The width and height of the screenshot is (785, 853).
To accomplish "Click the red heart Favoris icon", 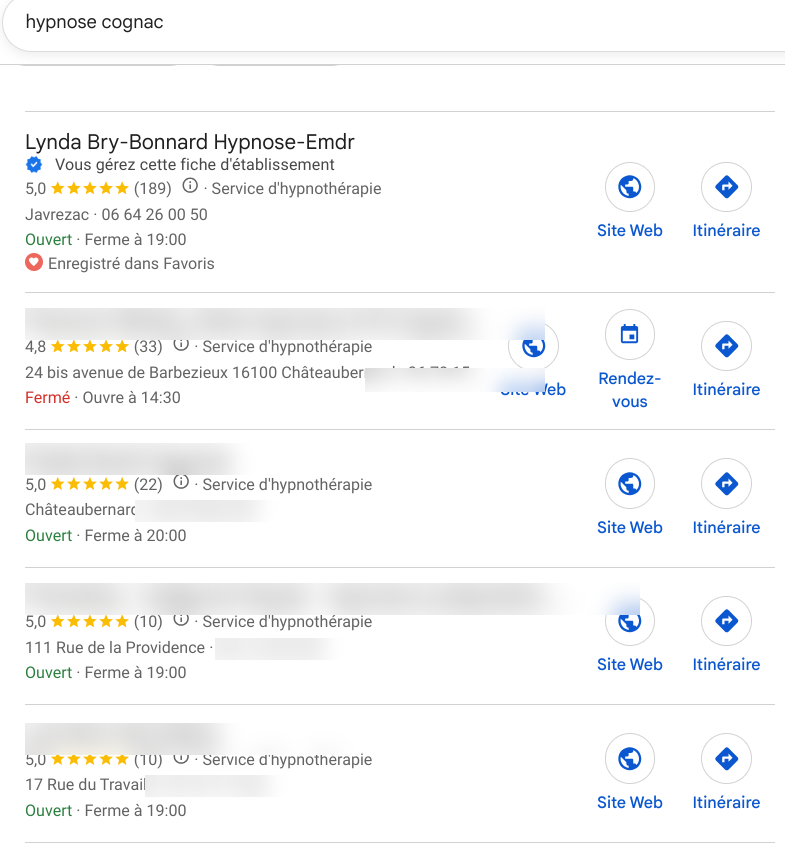I will (x=34, y=263).
